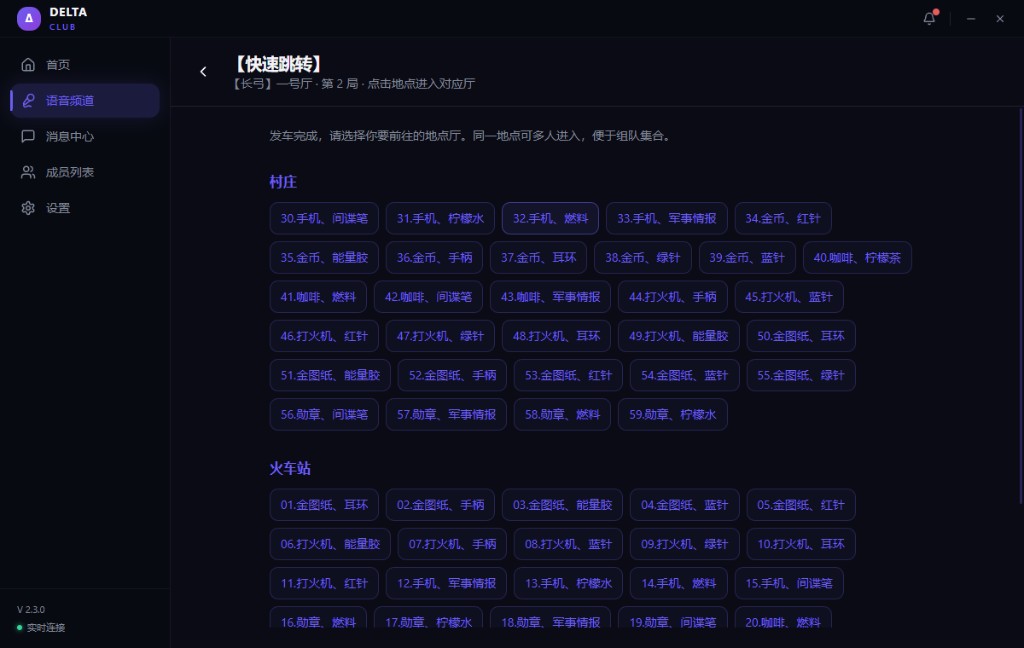Close the Delta Club window
1024x648 pixels.
[1000, 19]
